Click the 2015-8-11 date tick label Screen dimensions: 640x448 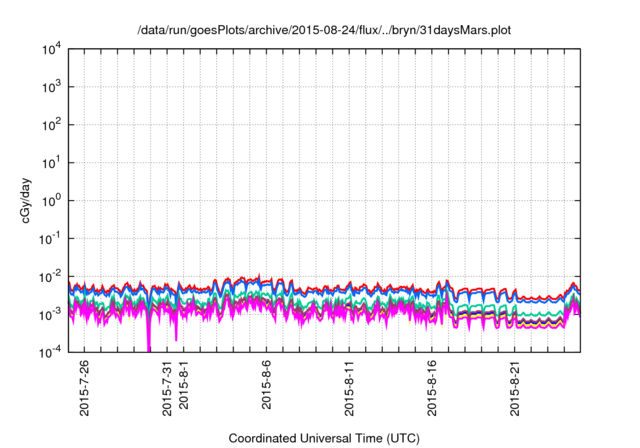point(349,388)
